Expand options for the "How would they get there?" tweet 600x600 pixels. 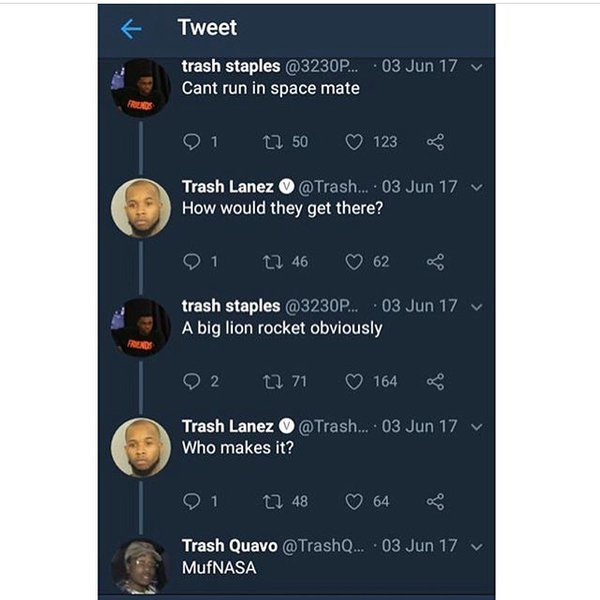[x=475, y=187]
